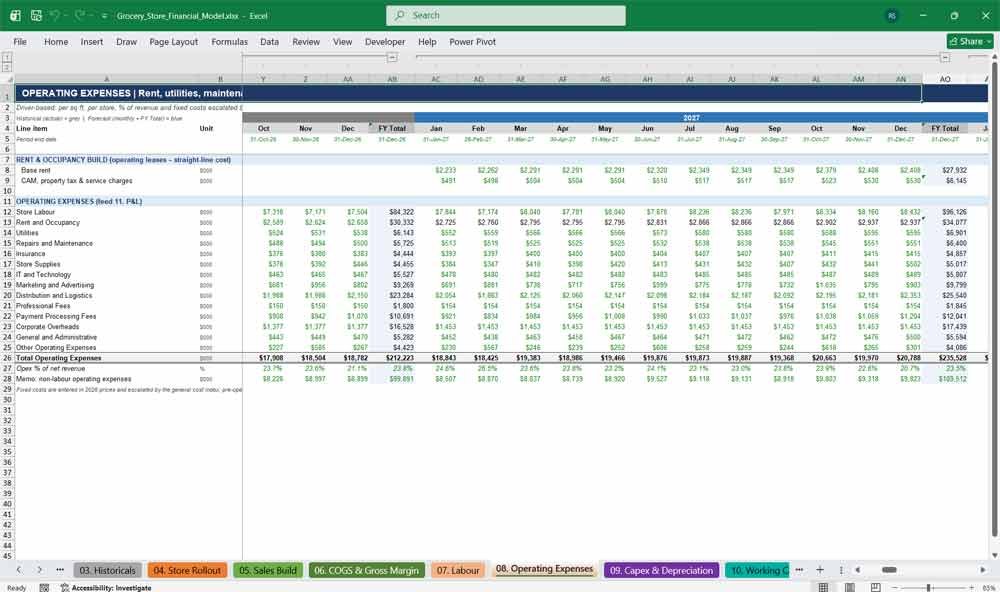
Task: Add a new sheet with plus icon
Action: 820,570
